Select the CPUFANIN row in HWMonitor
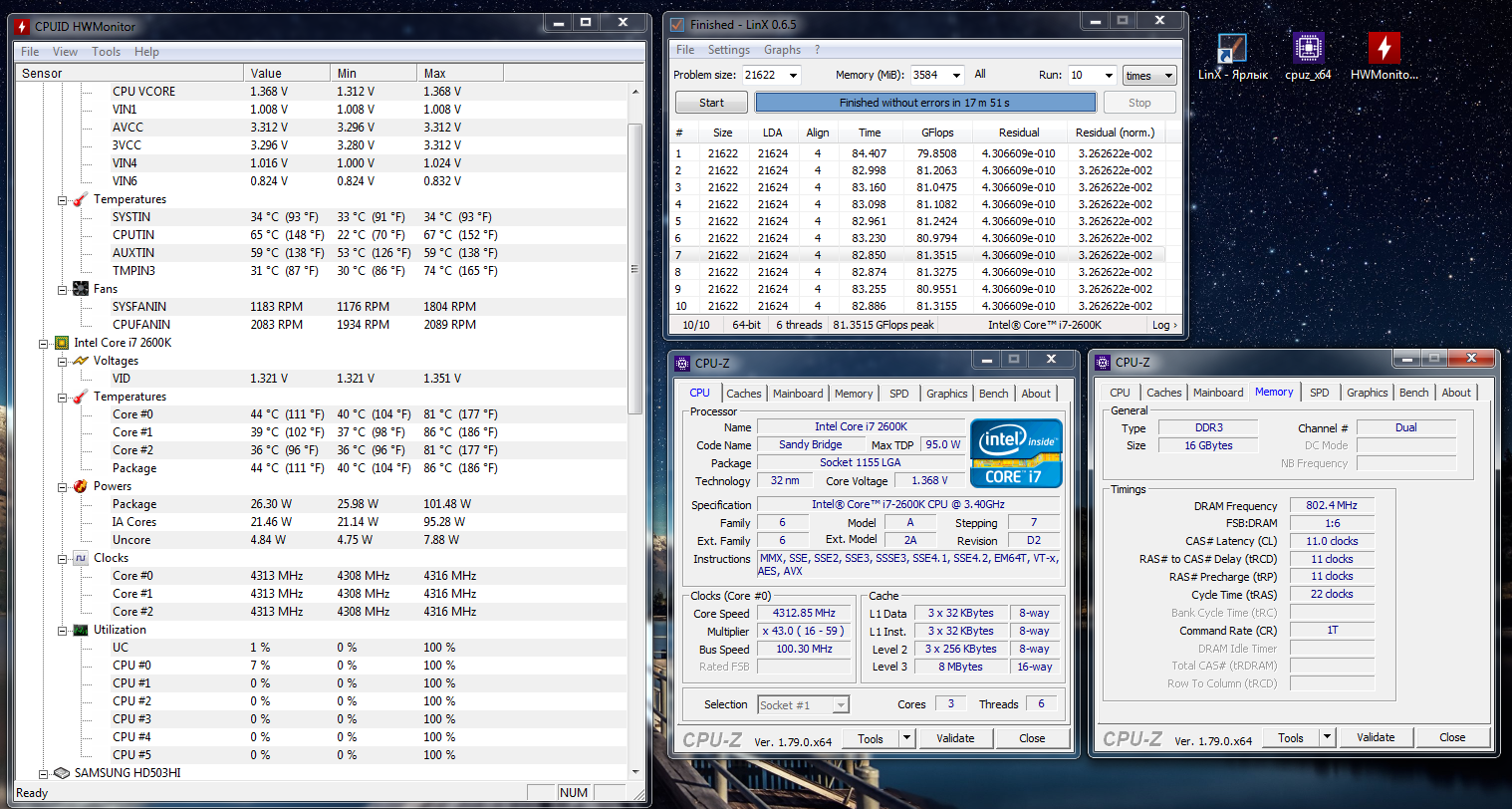Screen dimensions: 1512x809 [322, 325]
